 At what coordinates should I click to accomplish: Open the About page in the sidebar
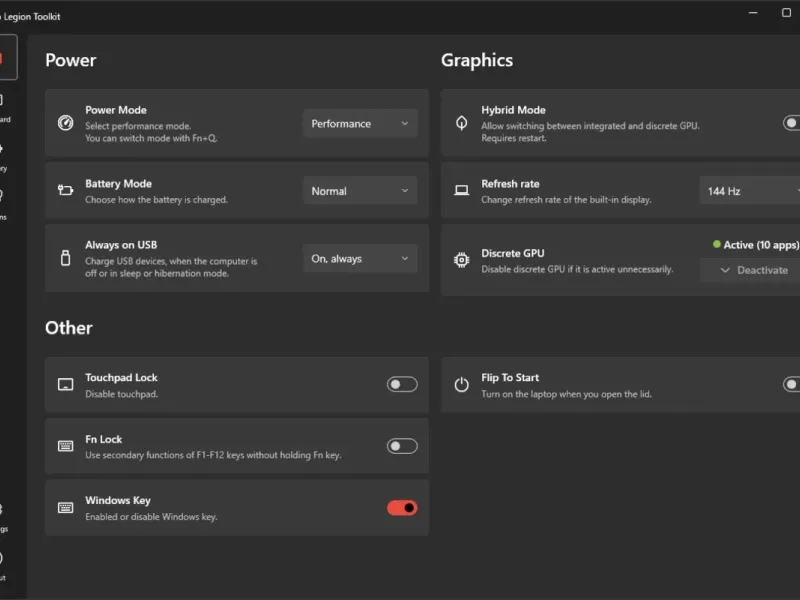click(2, 564)
